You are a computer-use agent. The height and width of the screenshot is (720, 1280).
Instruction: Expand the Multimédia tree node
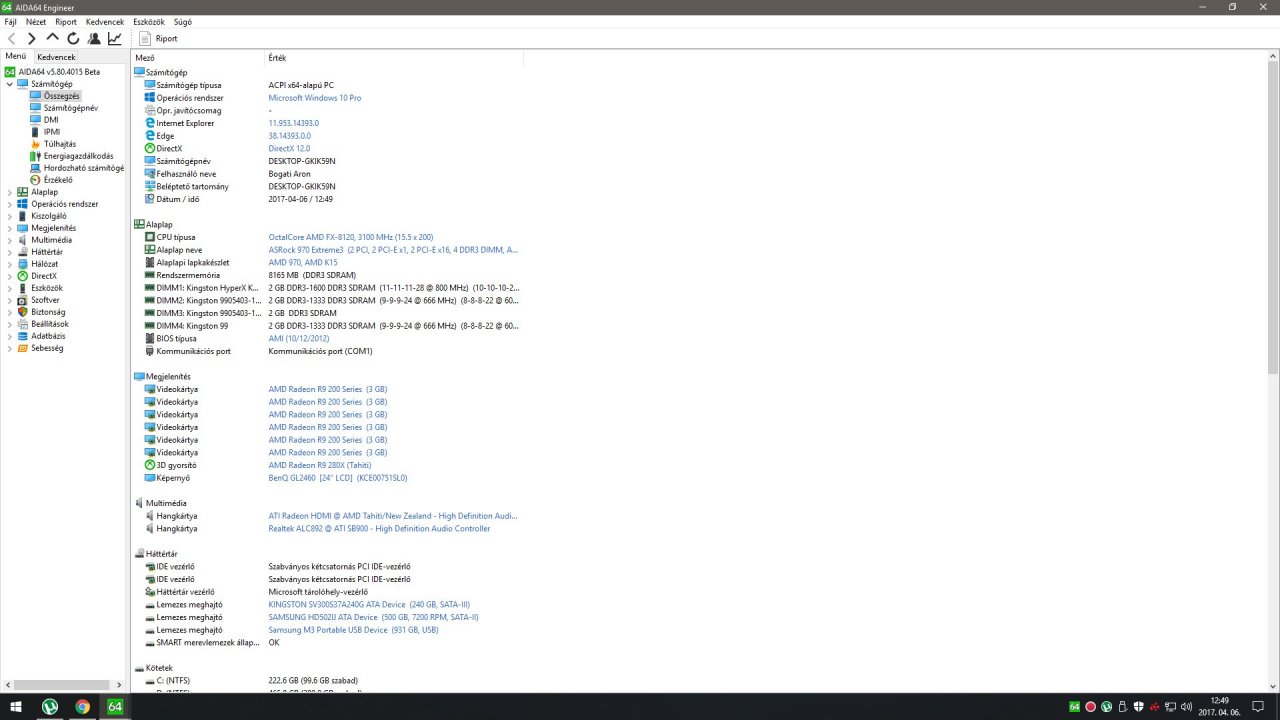click(10, 240)
